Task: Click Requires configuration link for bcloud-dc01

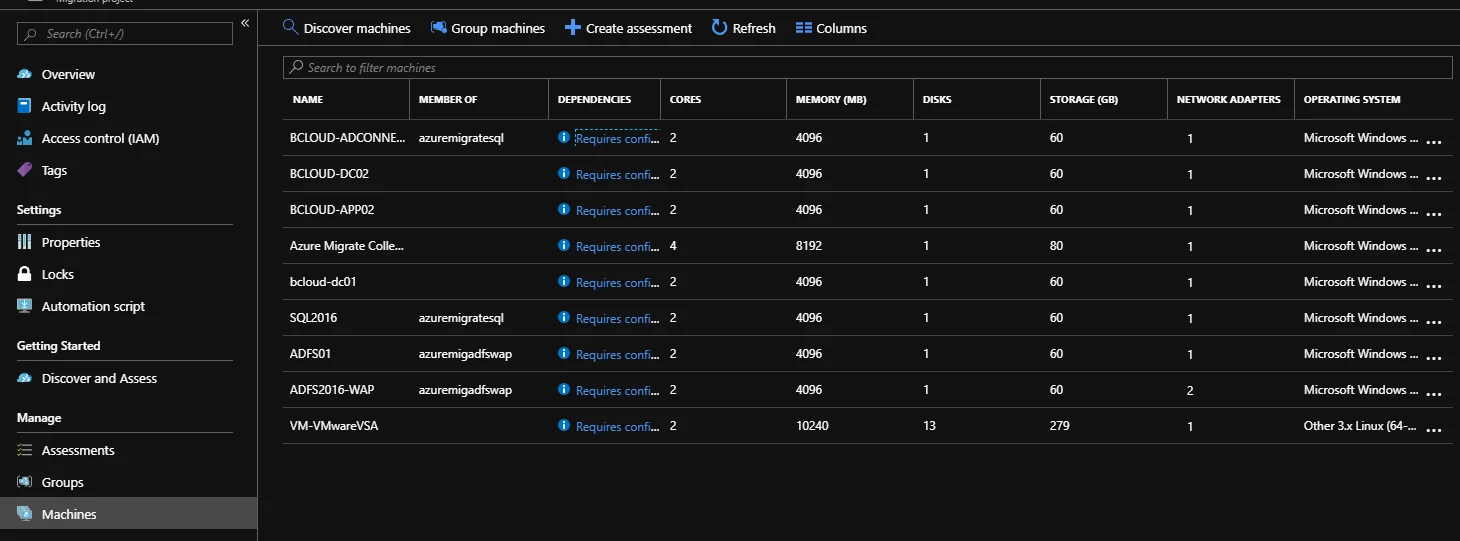Action: pyautogui.click(x=617, y=283)
